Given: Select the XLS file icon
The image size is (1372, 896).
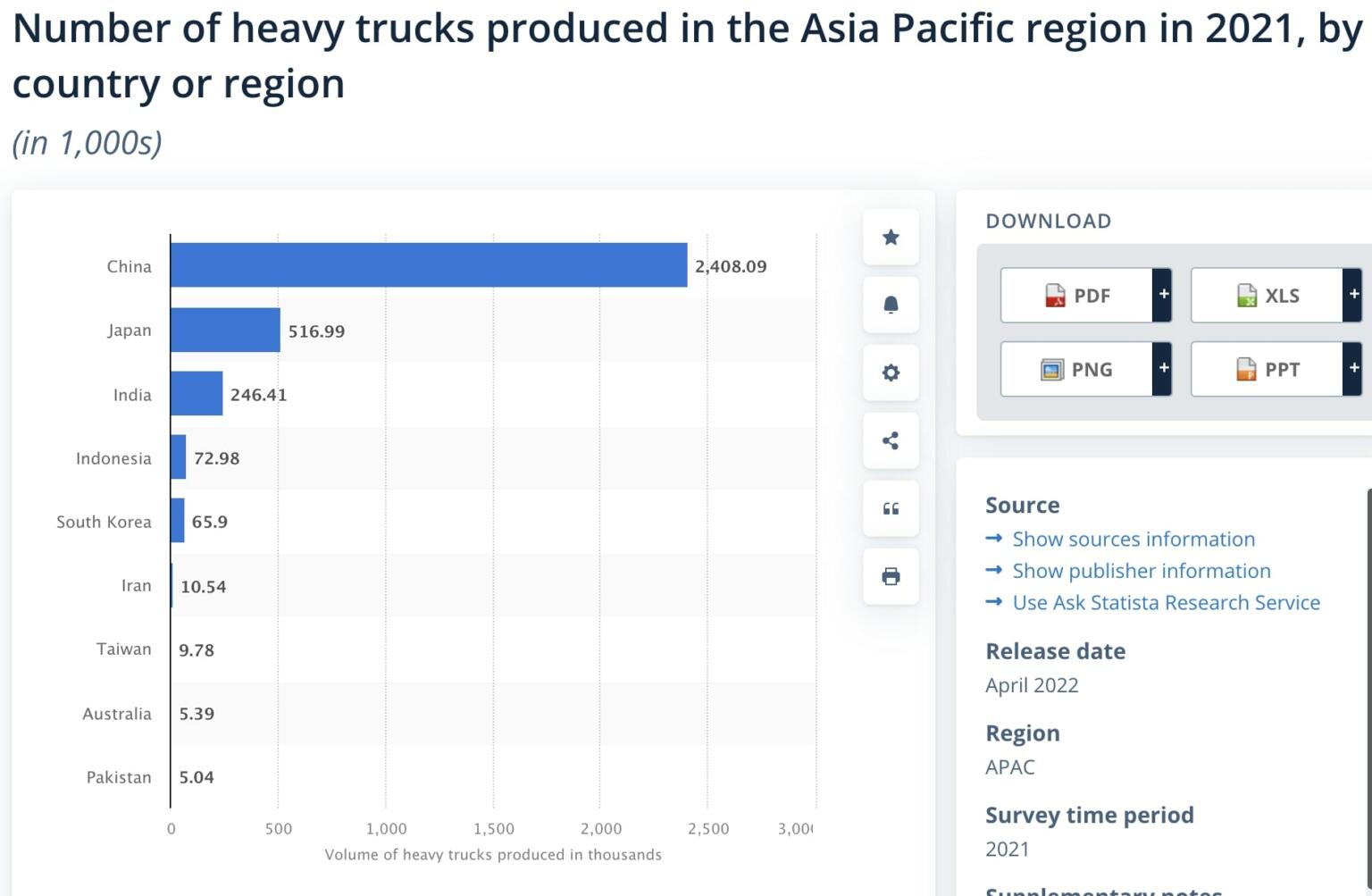Looking at the screenshot, I should pyautogui.click(x=1245, y=295).
